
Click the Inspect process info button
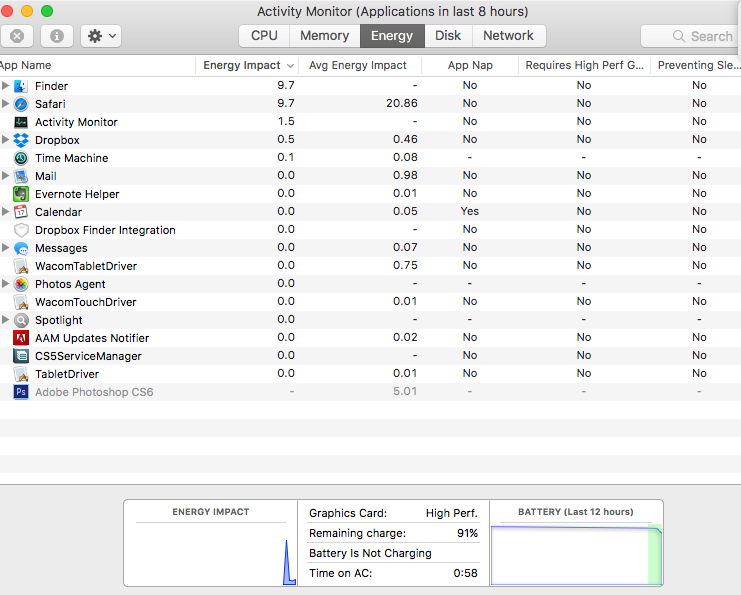pos(57,36)
